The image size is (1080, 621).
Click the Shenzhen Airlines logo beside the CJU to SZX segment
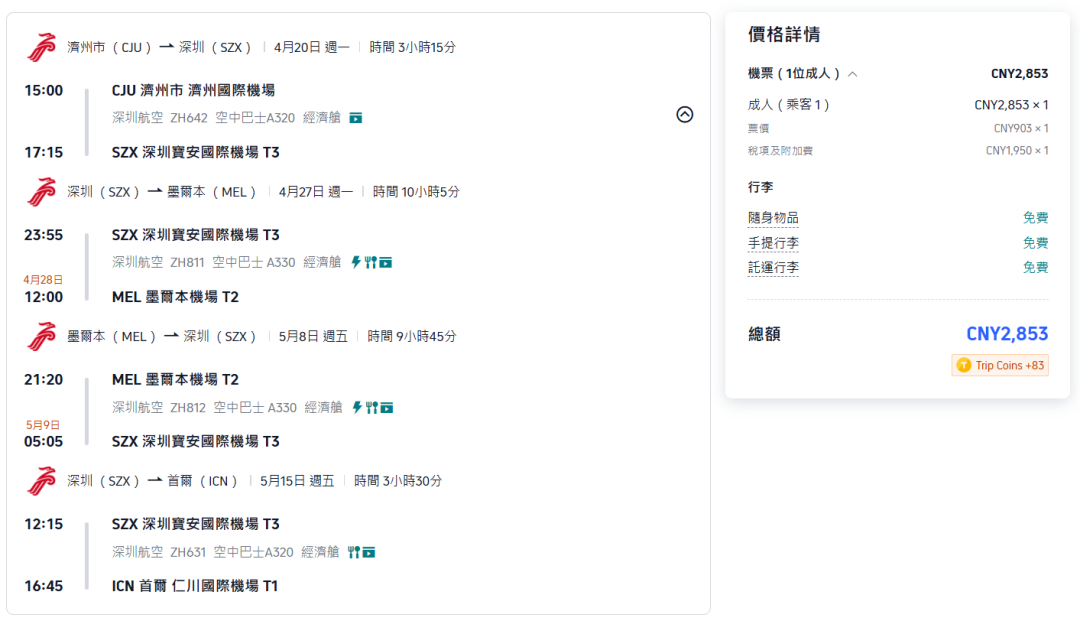tap(42, 45)
